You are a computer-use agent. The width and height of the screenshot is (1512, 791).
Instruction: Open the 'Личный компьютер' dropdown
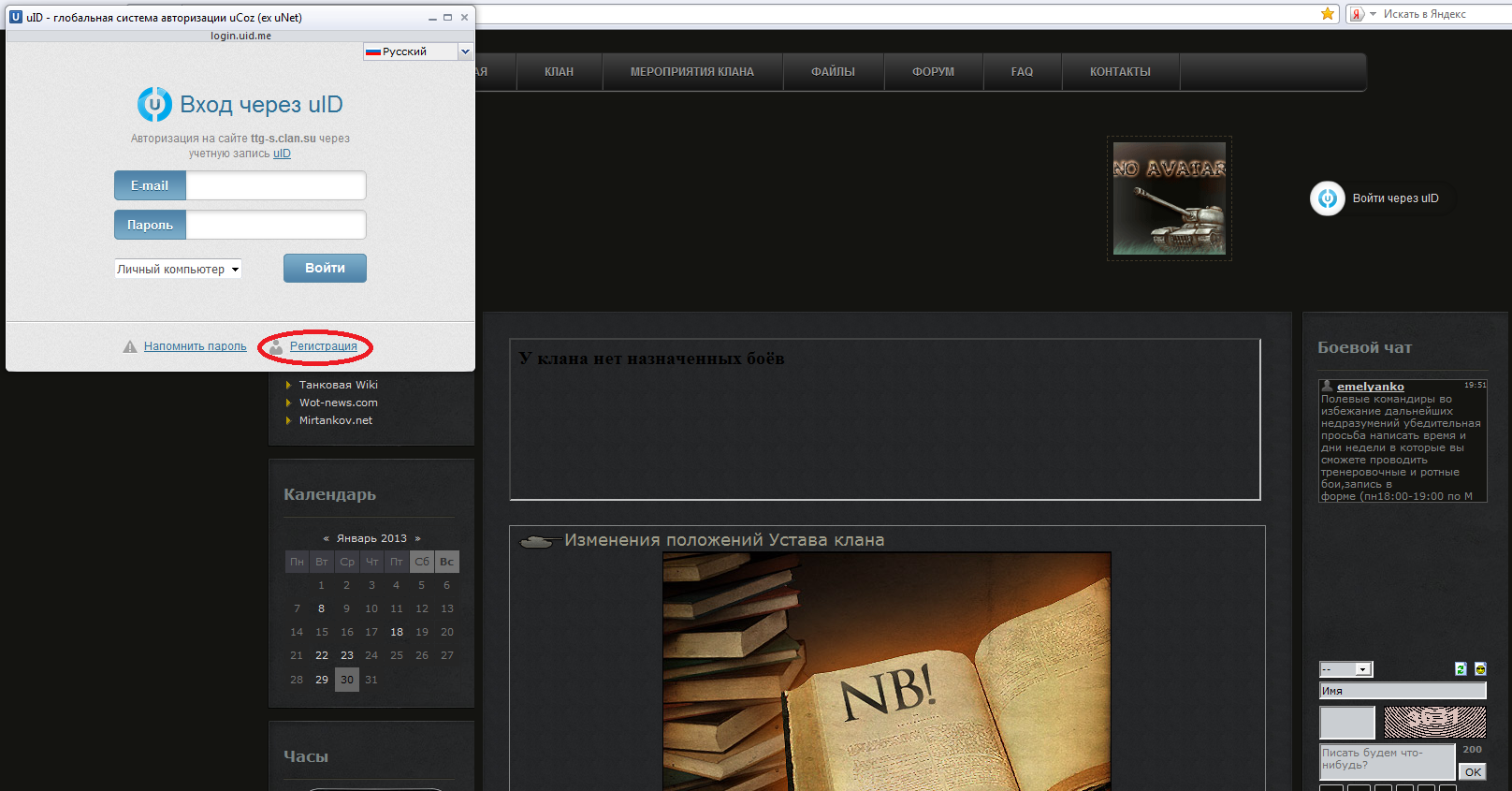(178, 269)
